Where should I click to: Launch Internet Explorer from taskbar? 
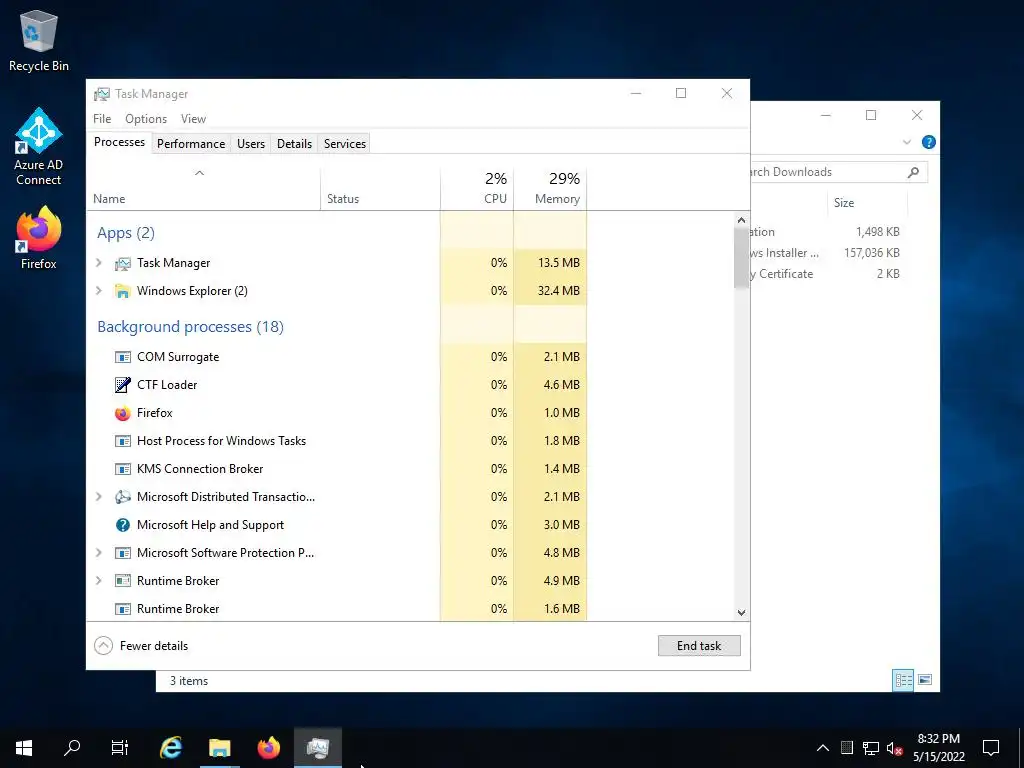(x=171, y=748)
